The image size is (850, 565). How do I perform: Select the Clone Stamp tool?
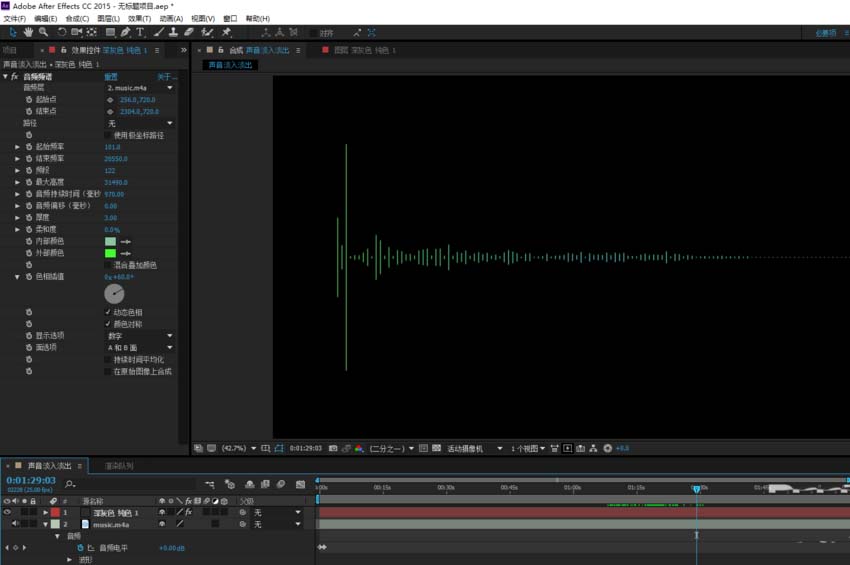tap(173, 33)
